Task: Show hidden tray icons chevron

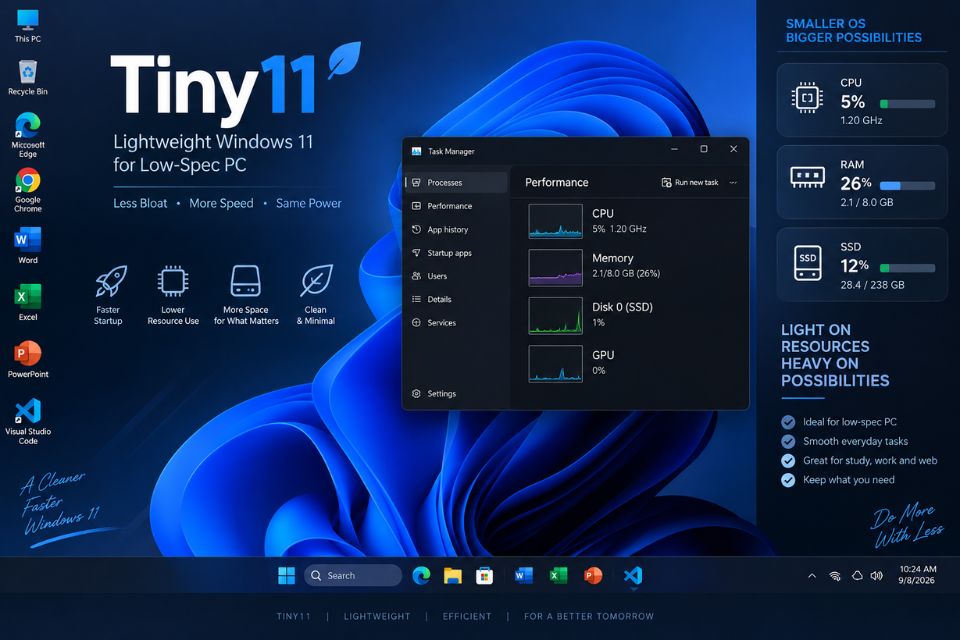Action: click(x=812, y=576)
